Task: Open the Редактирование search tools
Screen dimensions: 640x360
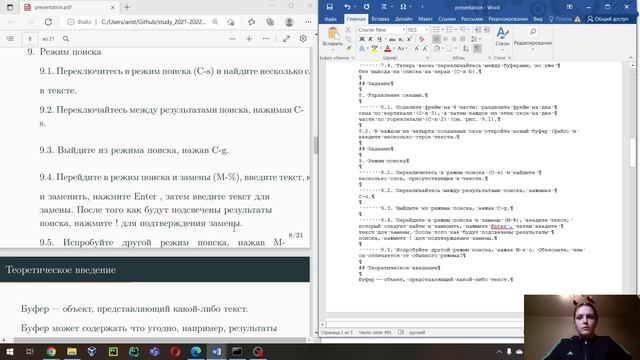Action: click(x=533, y=37)
